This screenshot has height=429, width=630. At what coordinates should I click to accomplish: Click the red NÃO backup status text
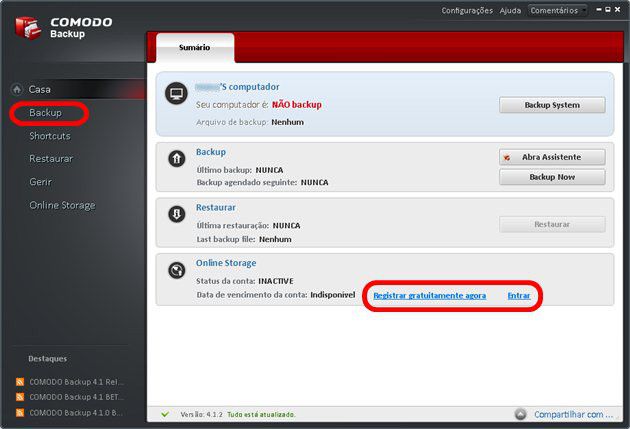point(297,105)
